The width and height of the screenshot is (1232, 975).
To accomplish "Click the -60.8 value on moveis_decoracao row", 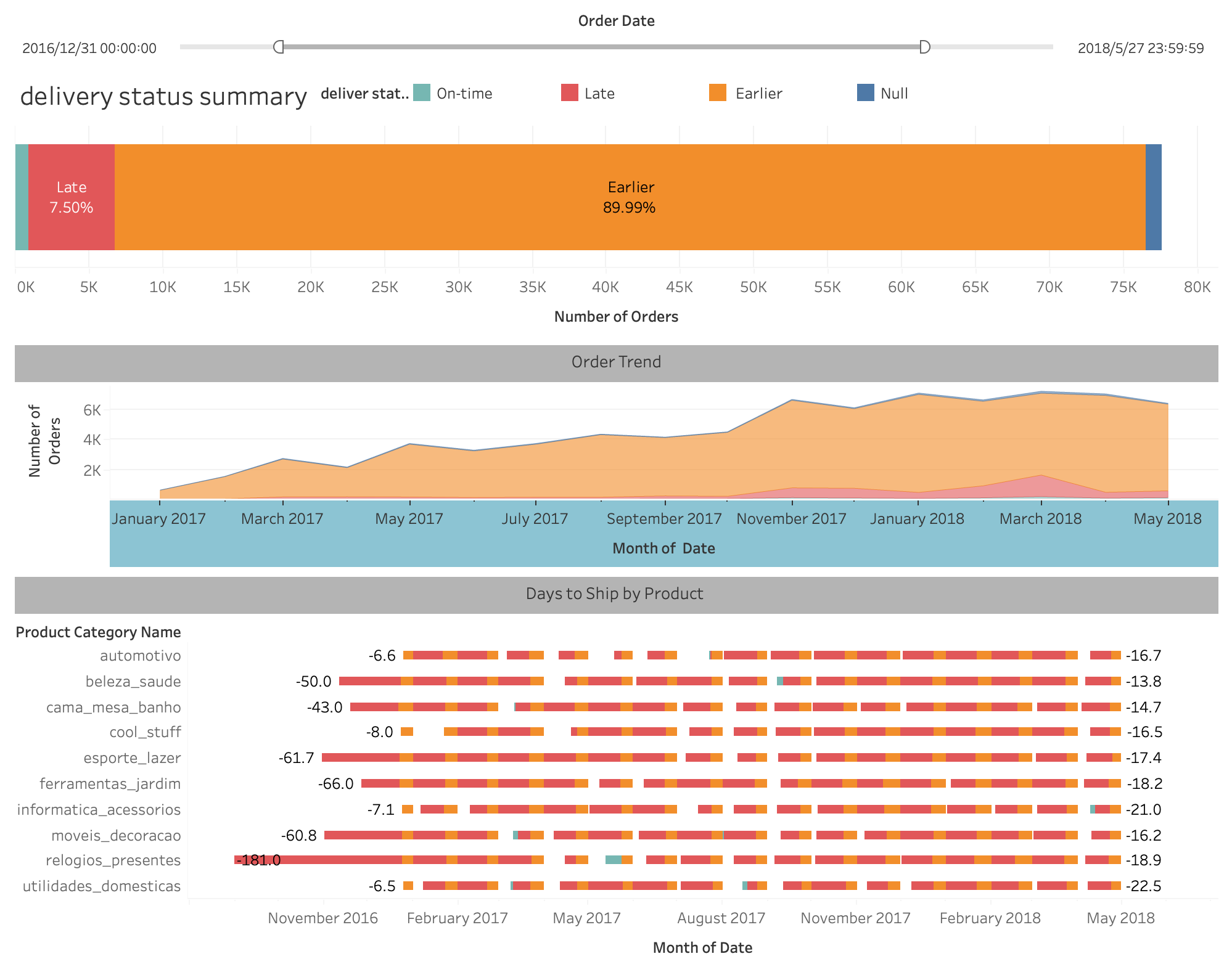I will pos(298,836).
